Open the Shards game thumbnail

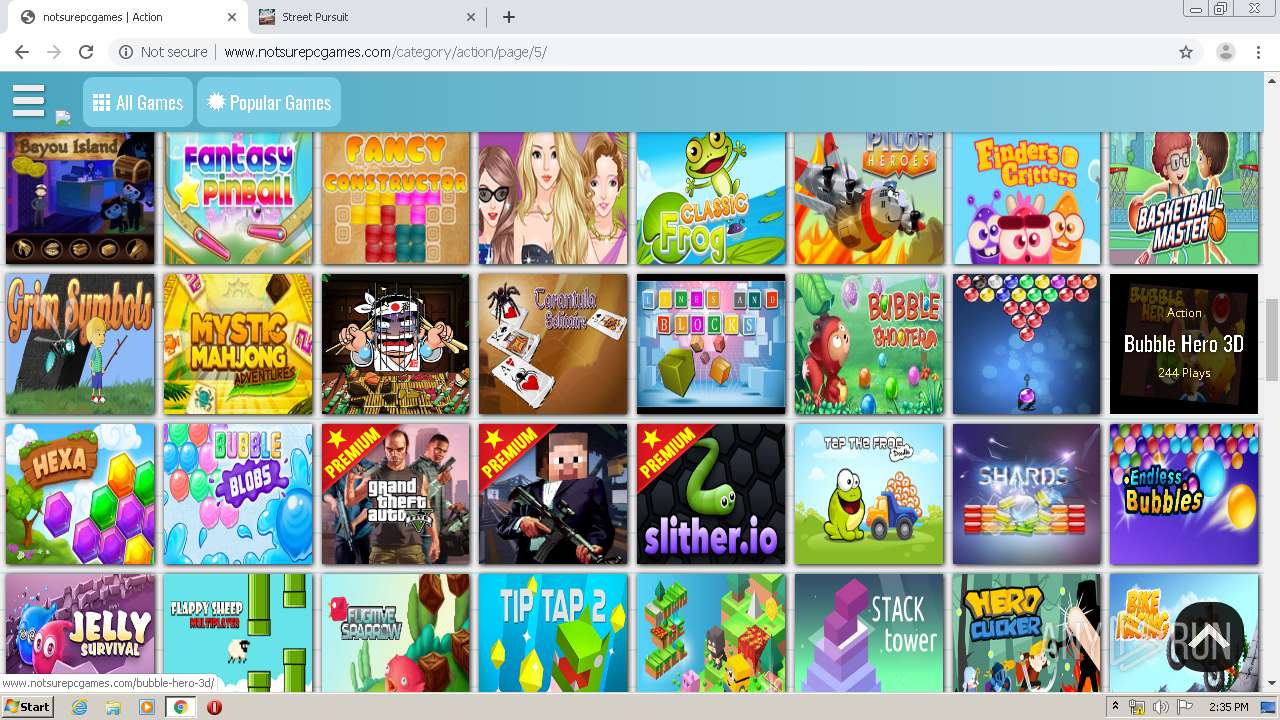(1027, 494)
